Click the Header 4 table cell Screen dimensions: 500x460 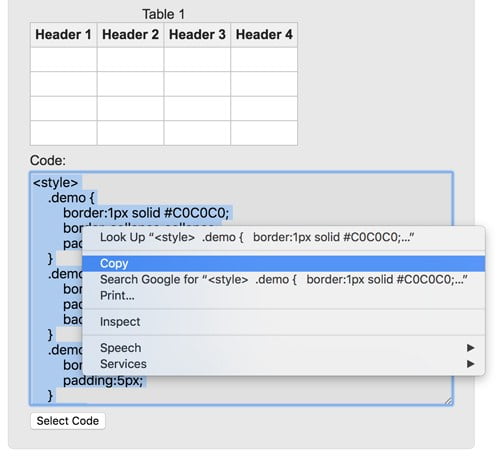click(x=264, y=35)
